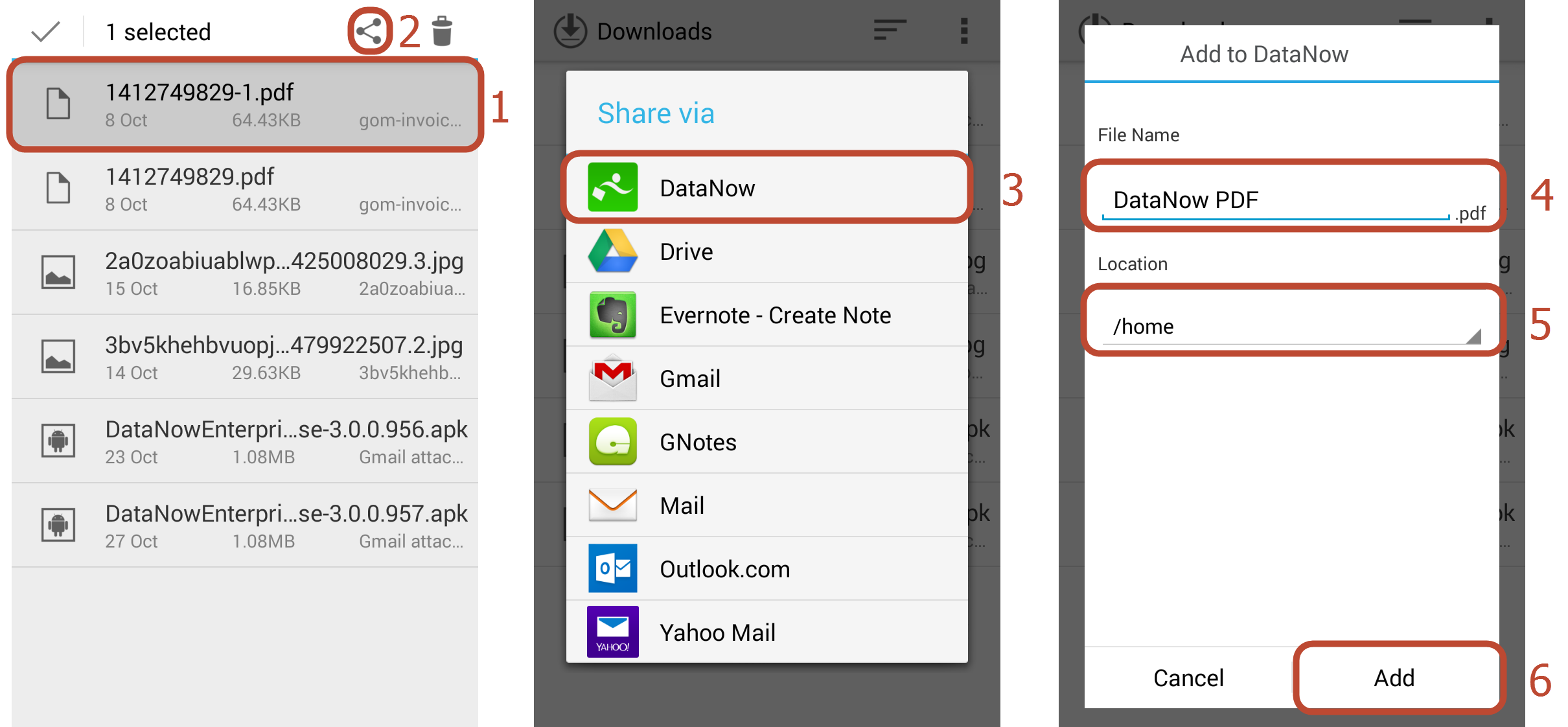Click the Outlook.com icon

[613, 568]
